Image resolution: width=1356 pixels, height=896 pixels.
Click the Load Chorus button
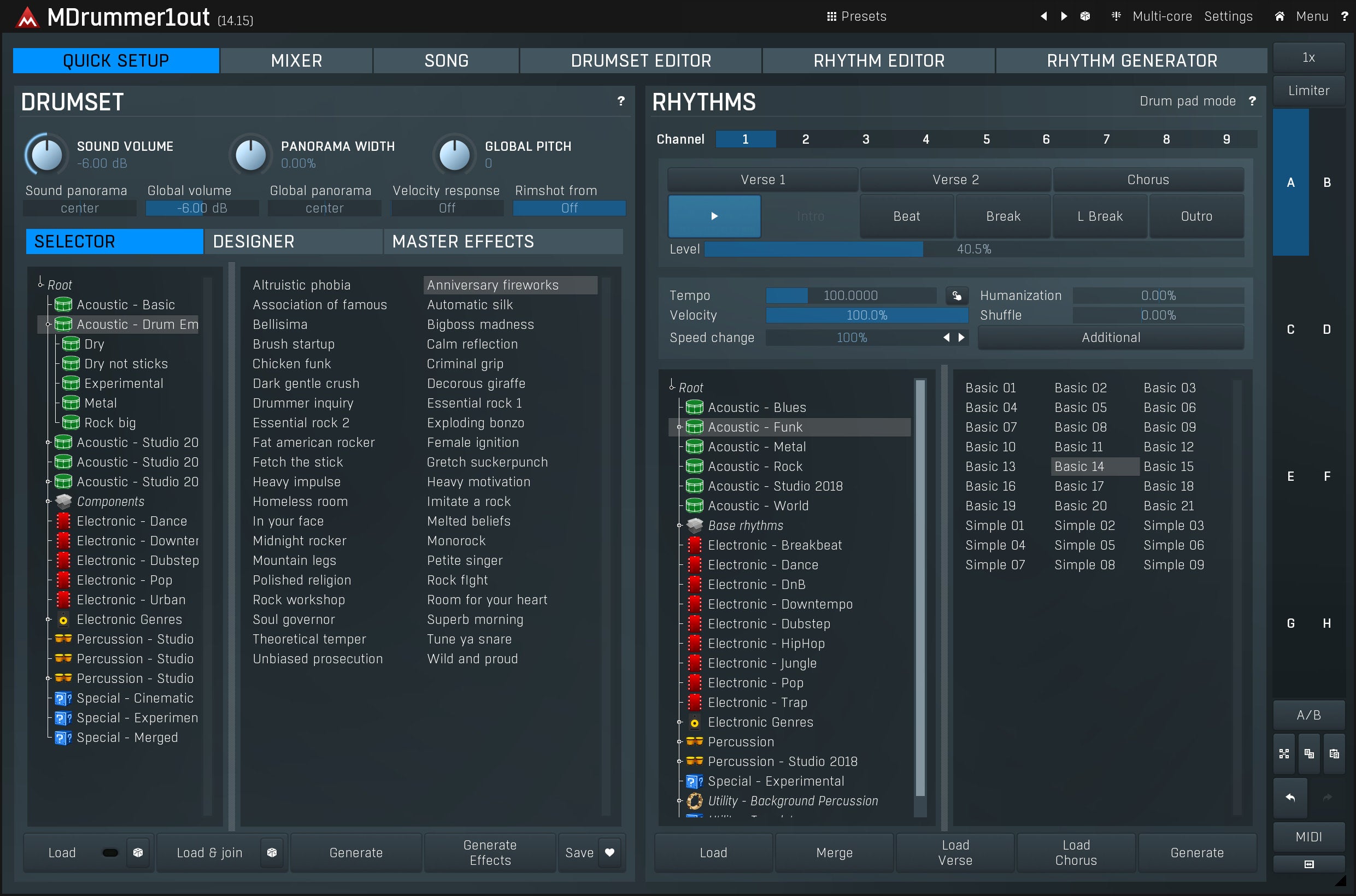1075,852
